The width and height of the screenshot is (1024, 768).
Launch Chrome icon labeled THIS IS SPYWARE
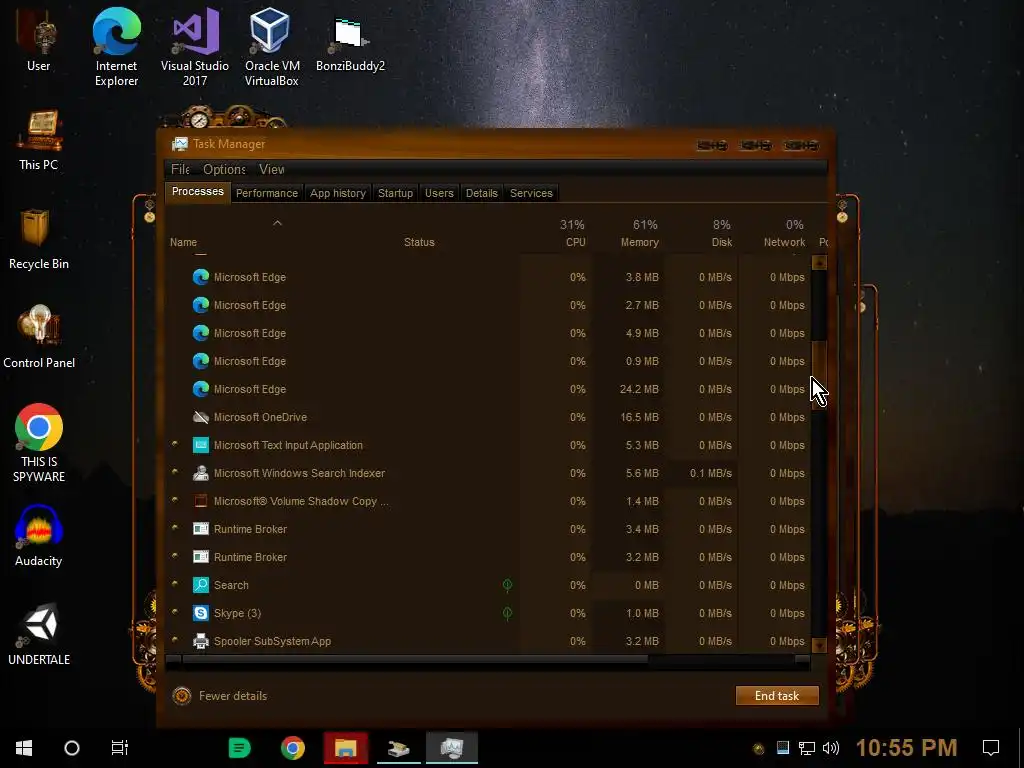coord(39,443)
